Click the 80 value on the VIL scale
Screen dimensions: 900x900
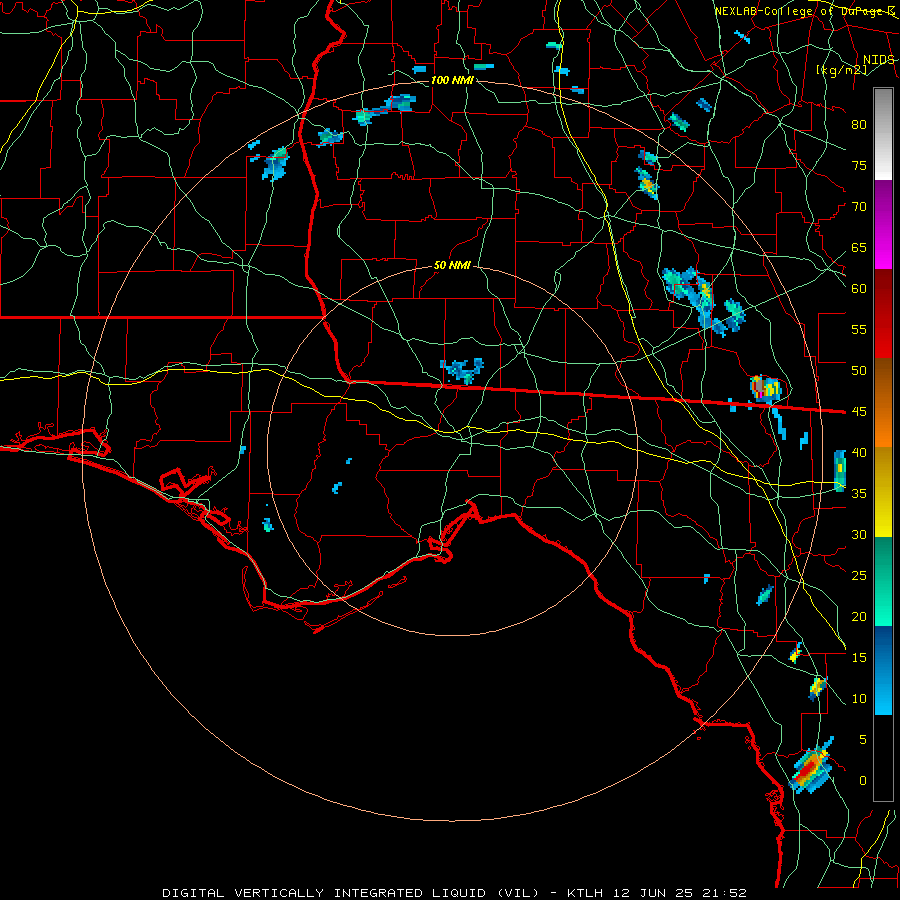[859, 125]
